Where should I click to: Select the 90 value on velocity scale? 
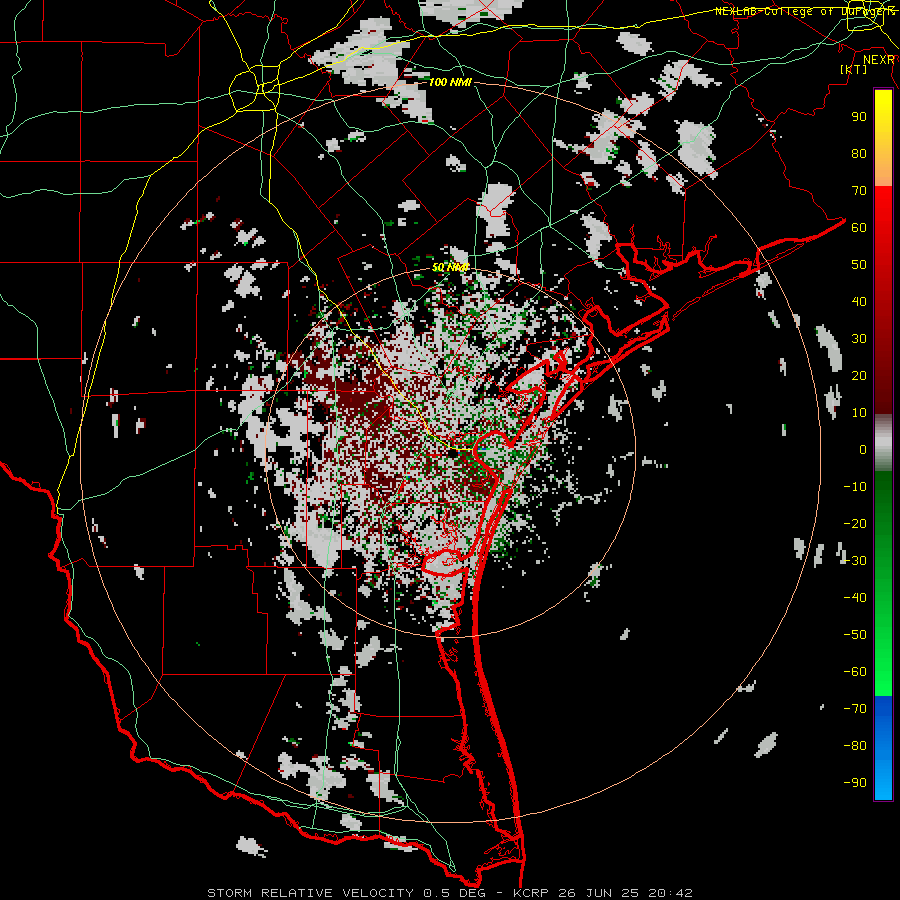point(859,117)
